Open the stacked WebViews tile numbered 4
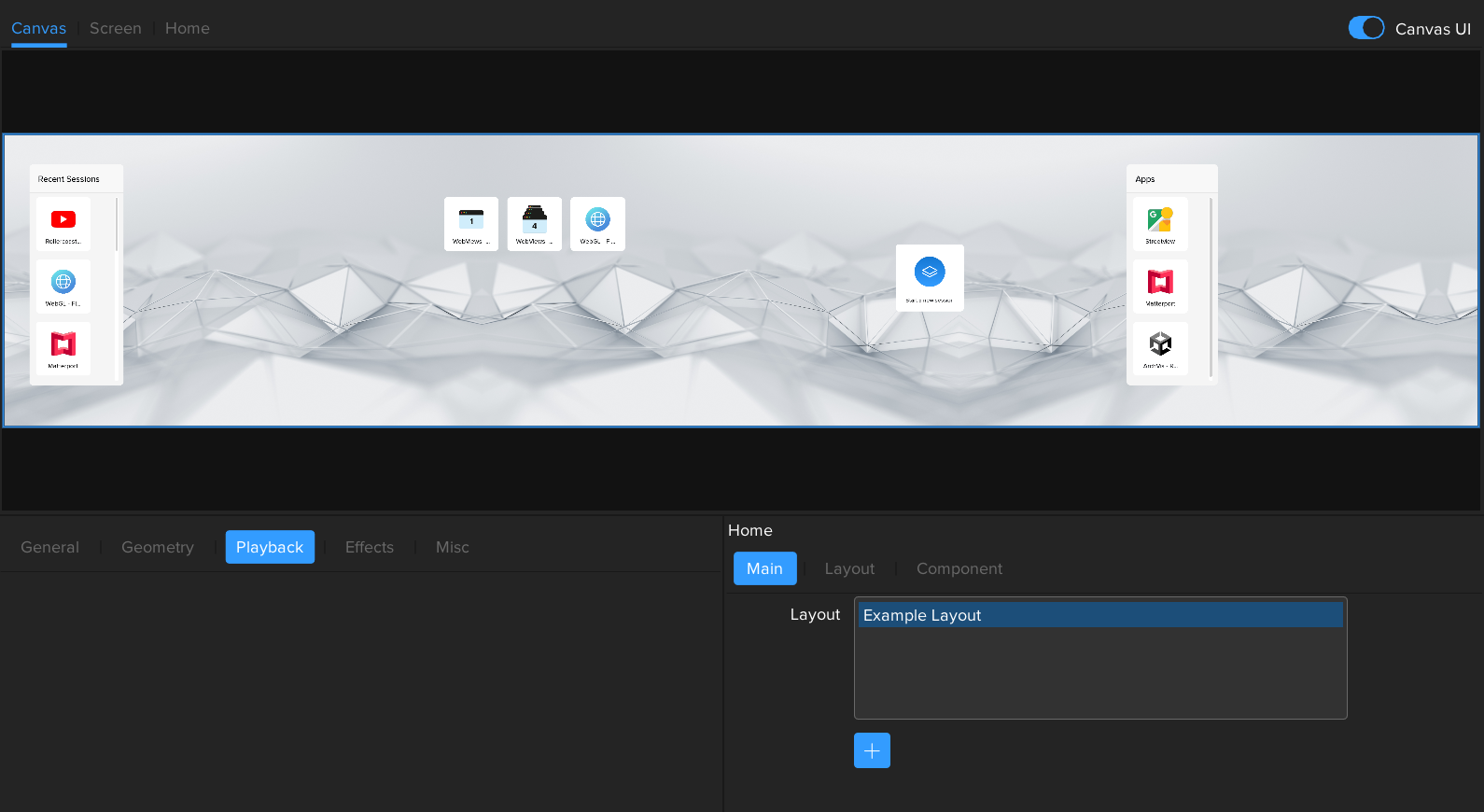Viewport: 1484px width, 812px height. pyautogui.click(x=535, y=224)
